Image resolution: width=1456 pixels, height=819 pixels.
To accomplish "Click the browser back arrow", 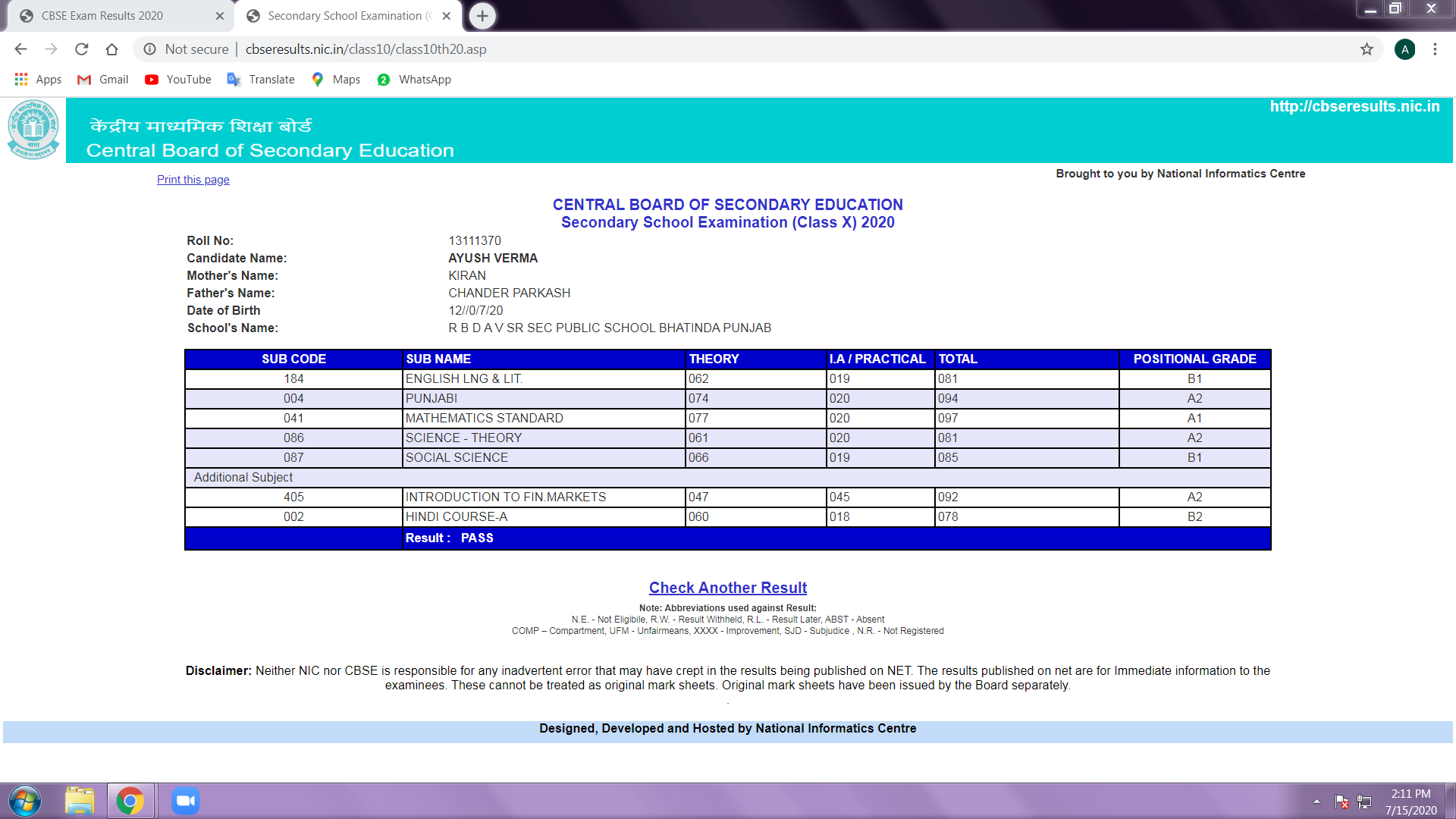I will pos(20,49).
